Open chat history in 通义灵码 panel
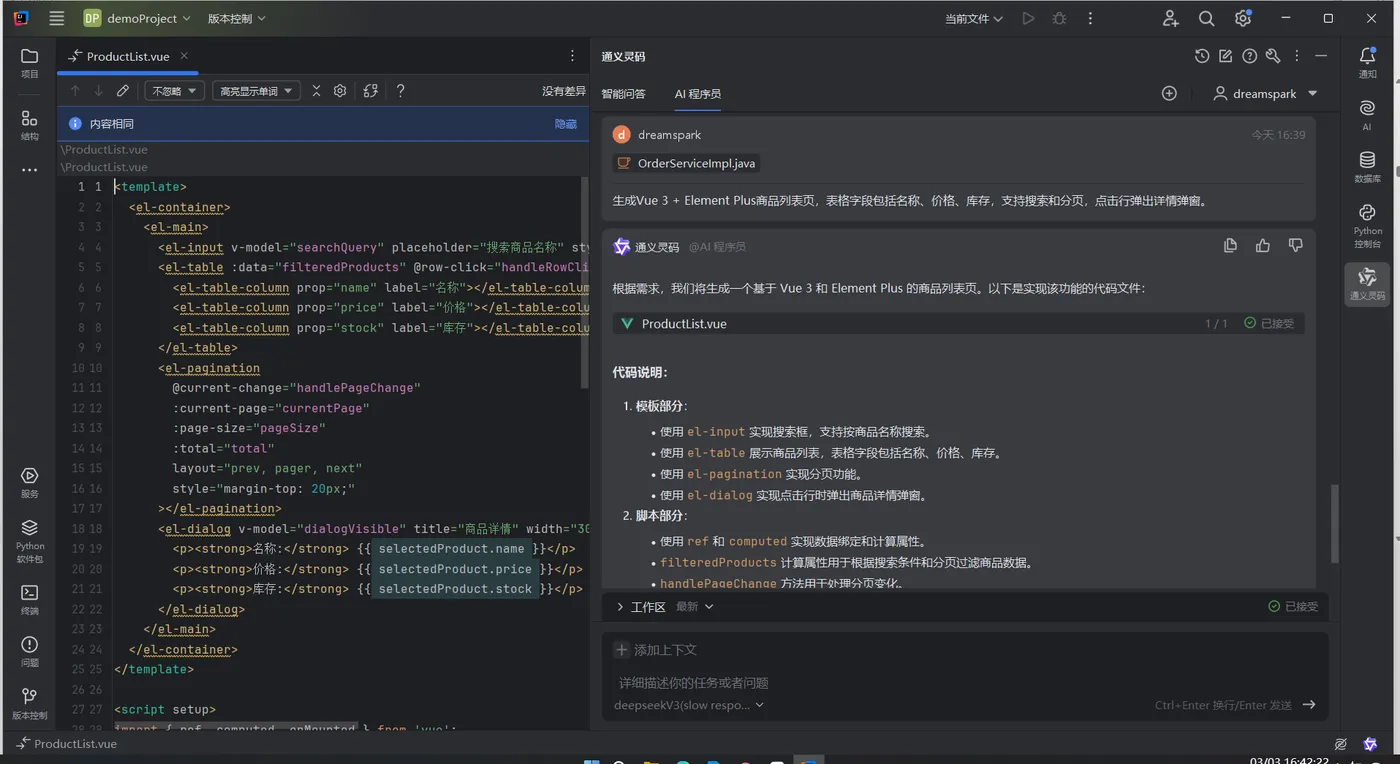Screen dimensions: 1400x764 pos(1202,56)
